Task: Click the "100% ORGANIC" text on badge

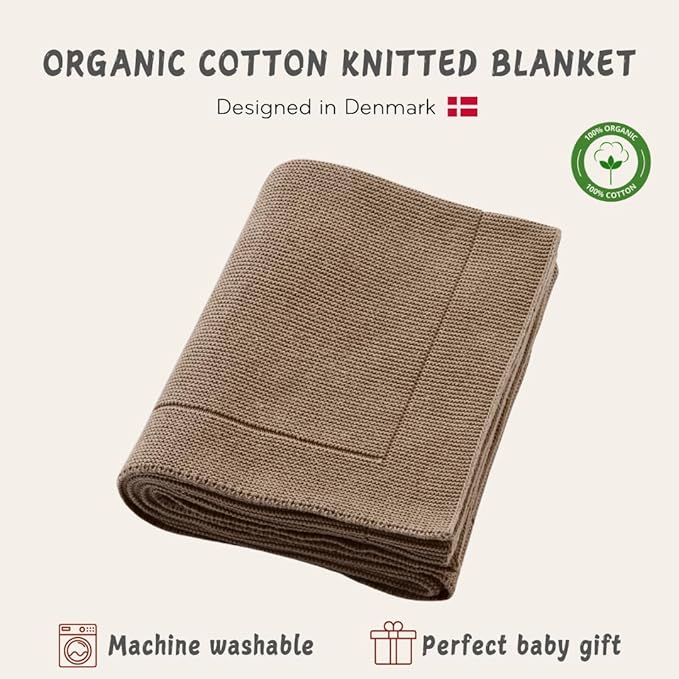Action: [x=611, y=133]
